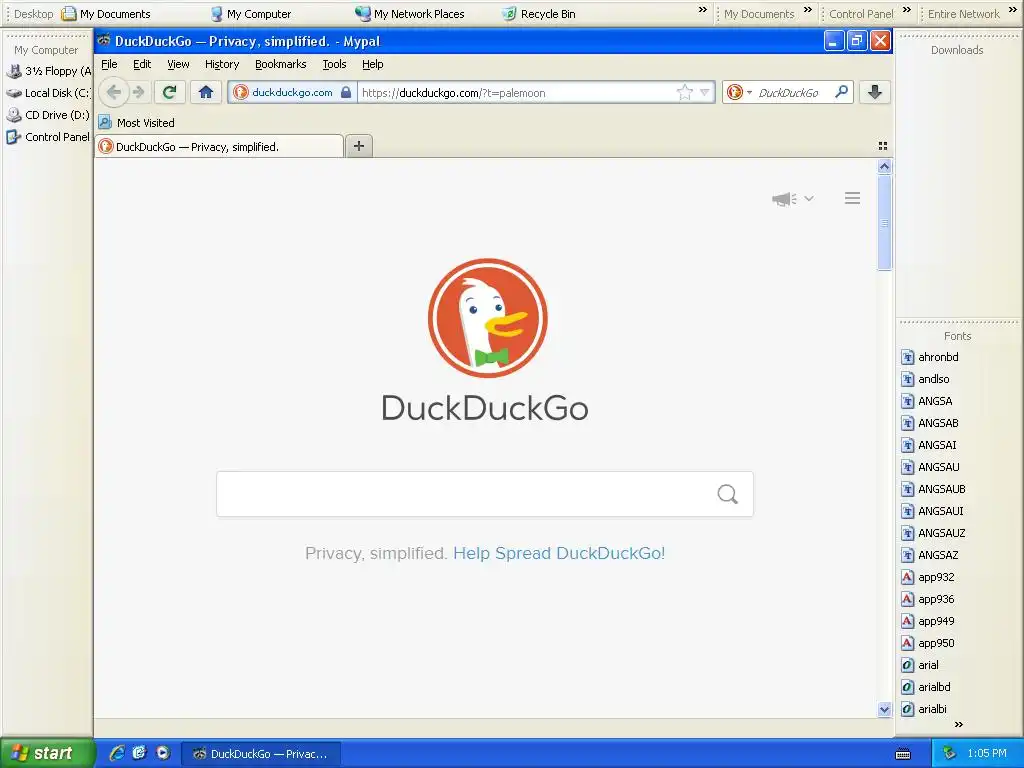Open the second quick launch browser icon

click(140, 753)
